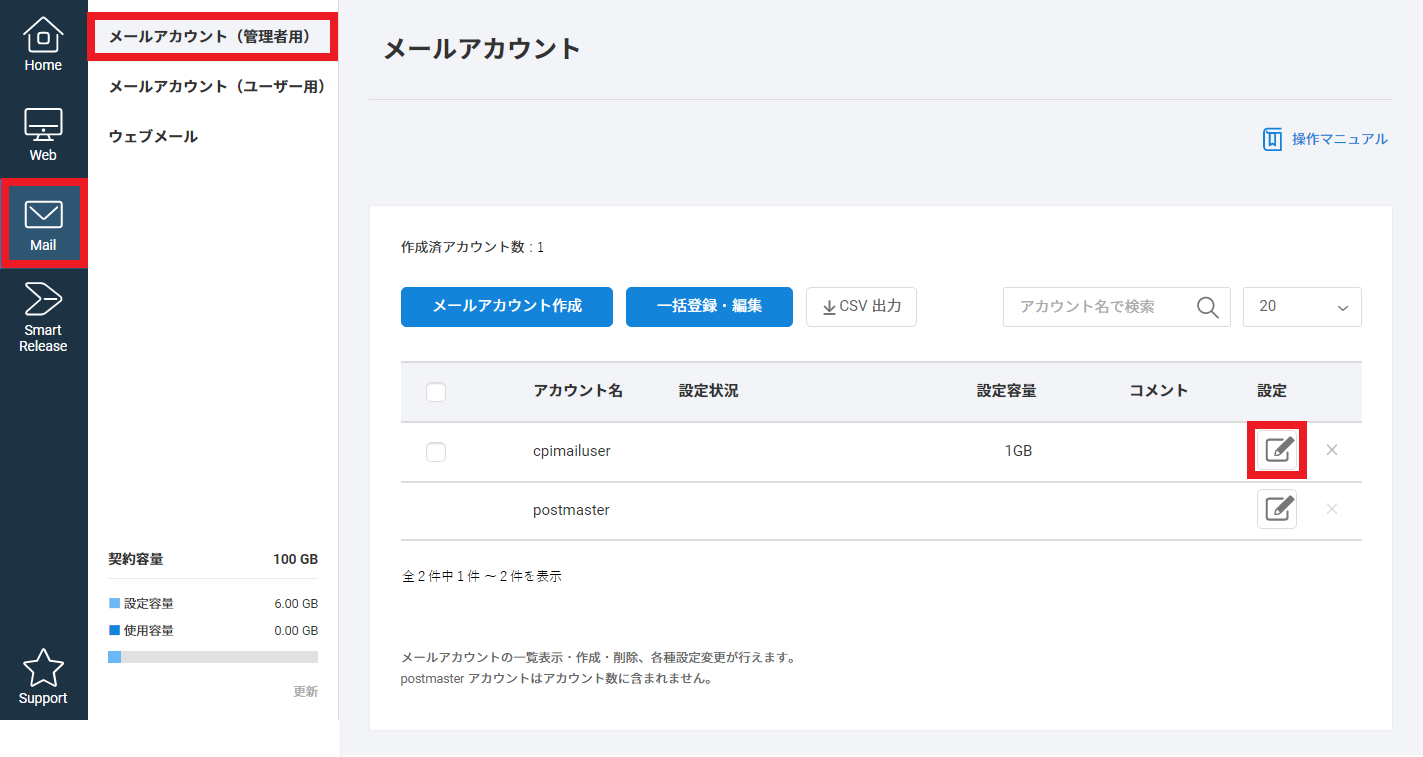Click the search magnifier icon

(x=1208, y=307)
